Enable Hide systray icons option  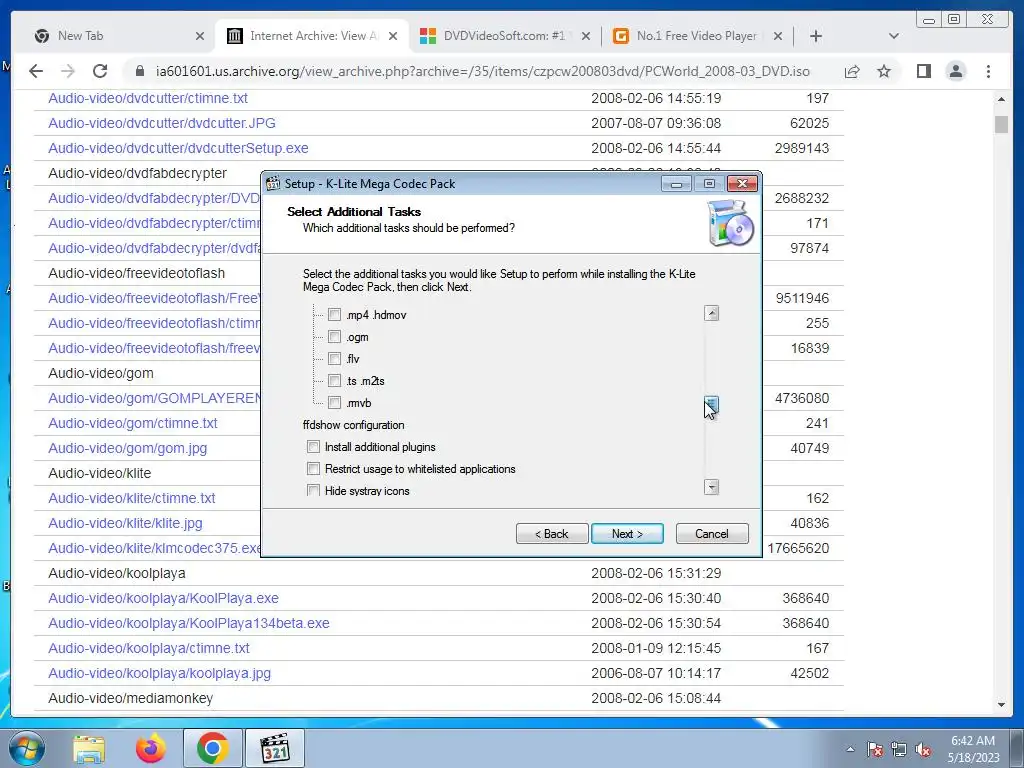click(x=313, y=490)
